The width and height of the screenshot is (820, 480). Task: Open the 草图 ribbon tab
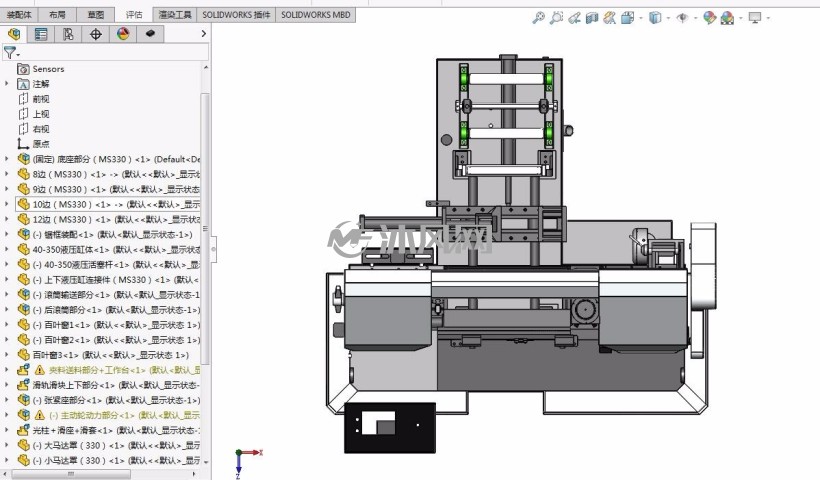point(96,15)
